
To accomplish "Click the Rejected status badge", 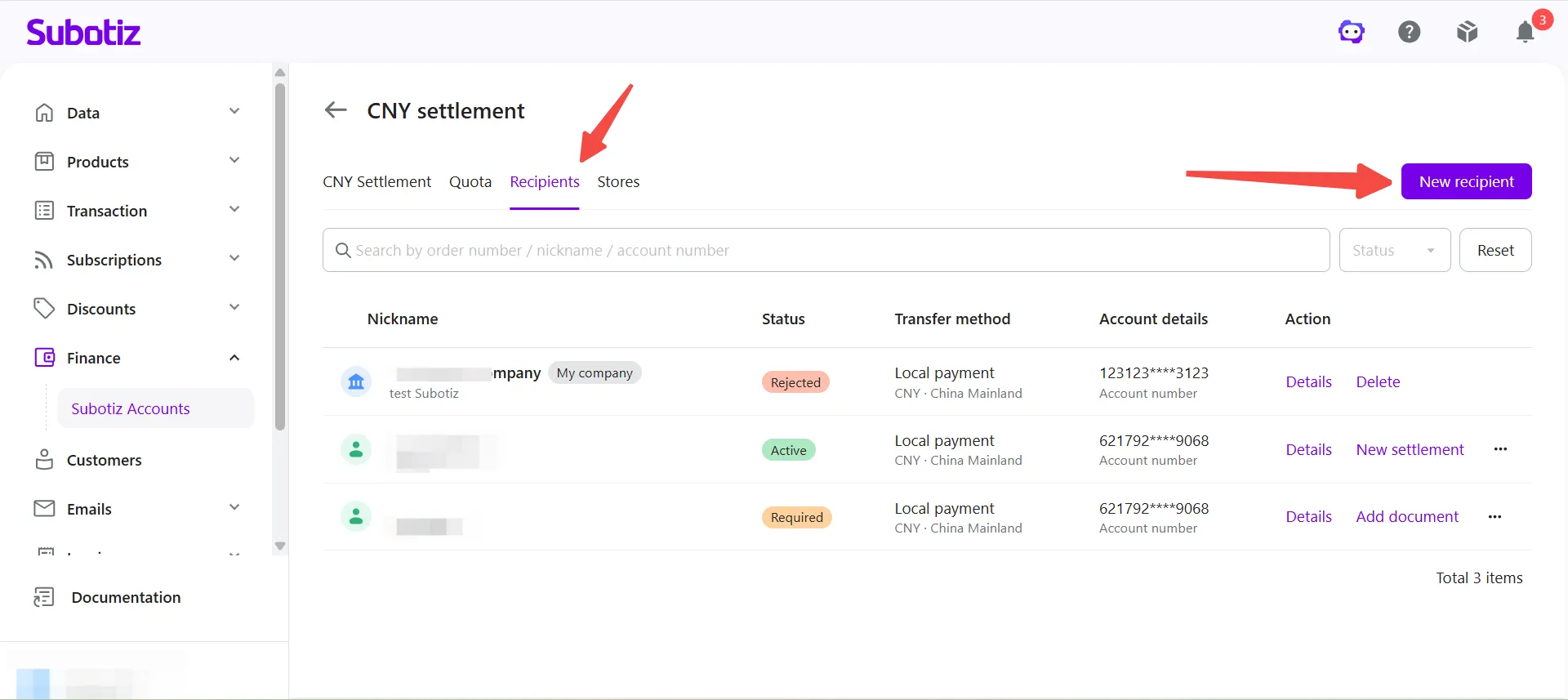I will click(x=795, y=382).
